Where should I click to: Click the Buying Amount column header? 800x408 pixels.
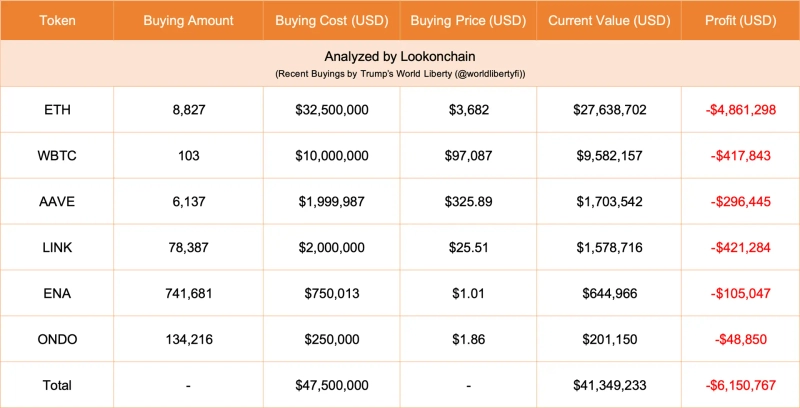(188, 20)
